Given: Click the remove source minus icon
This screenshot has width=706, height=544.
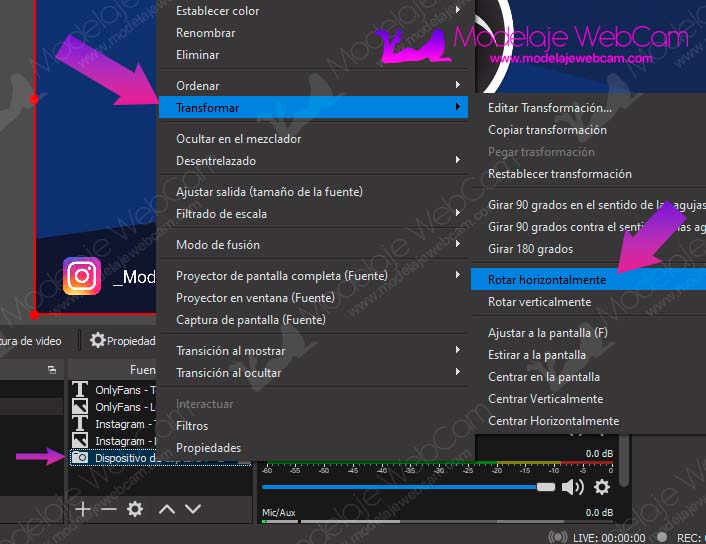Looking at the screenshot, I should (x=108, y=509).
